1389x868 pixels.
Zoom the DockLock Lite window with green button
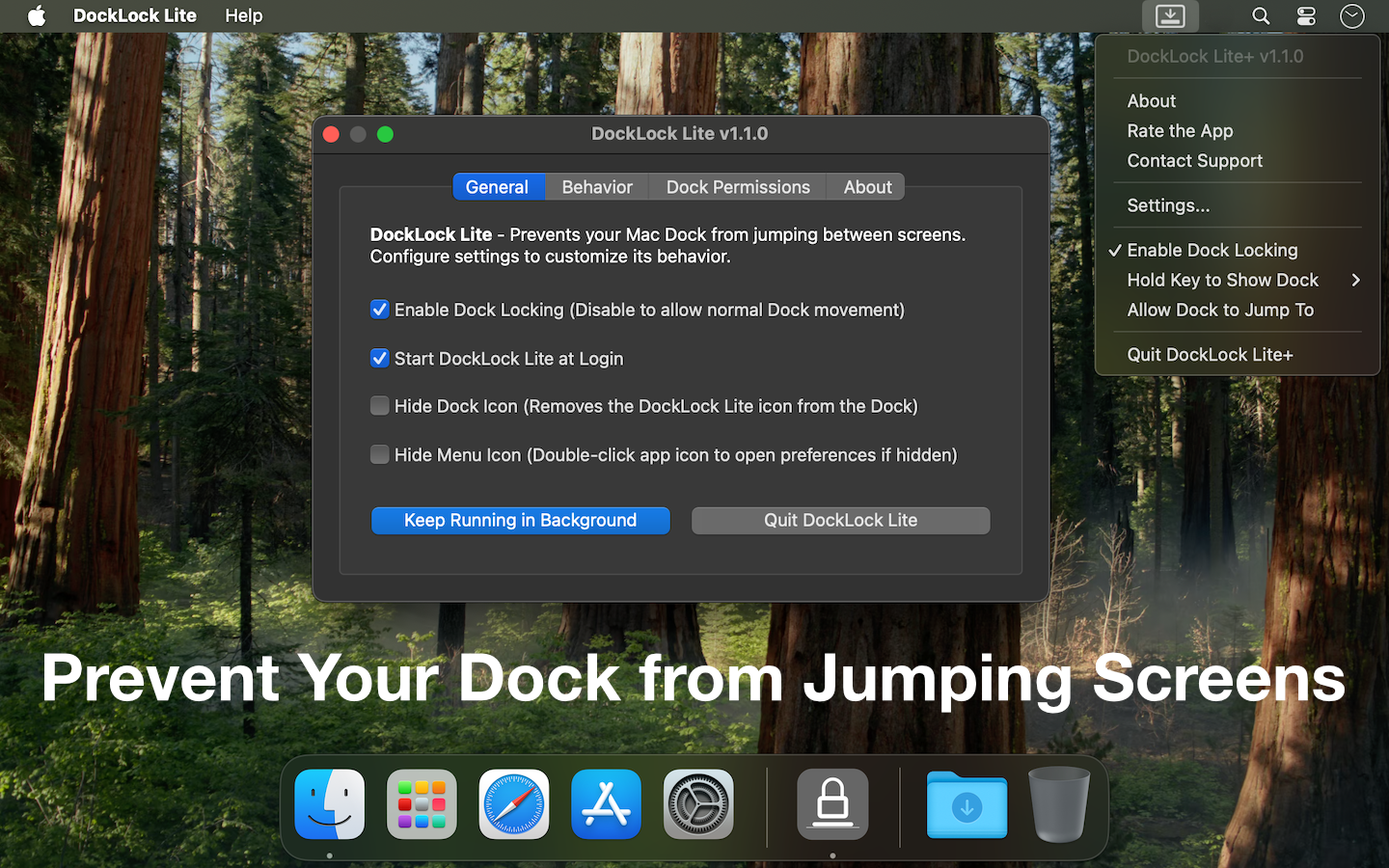(x=385, y=134)
